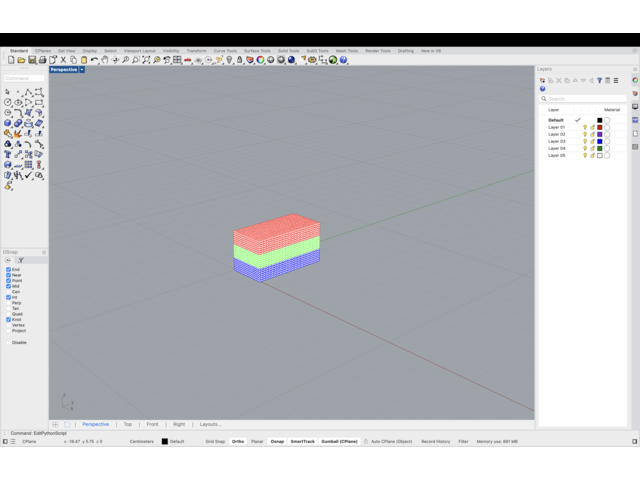The image size is (640, 480).
Task: Select the Circle tool
Action: pyautogui.click(x=8, y=102)
